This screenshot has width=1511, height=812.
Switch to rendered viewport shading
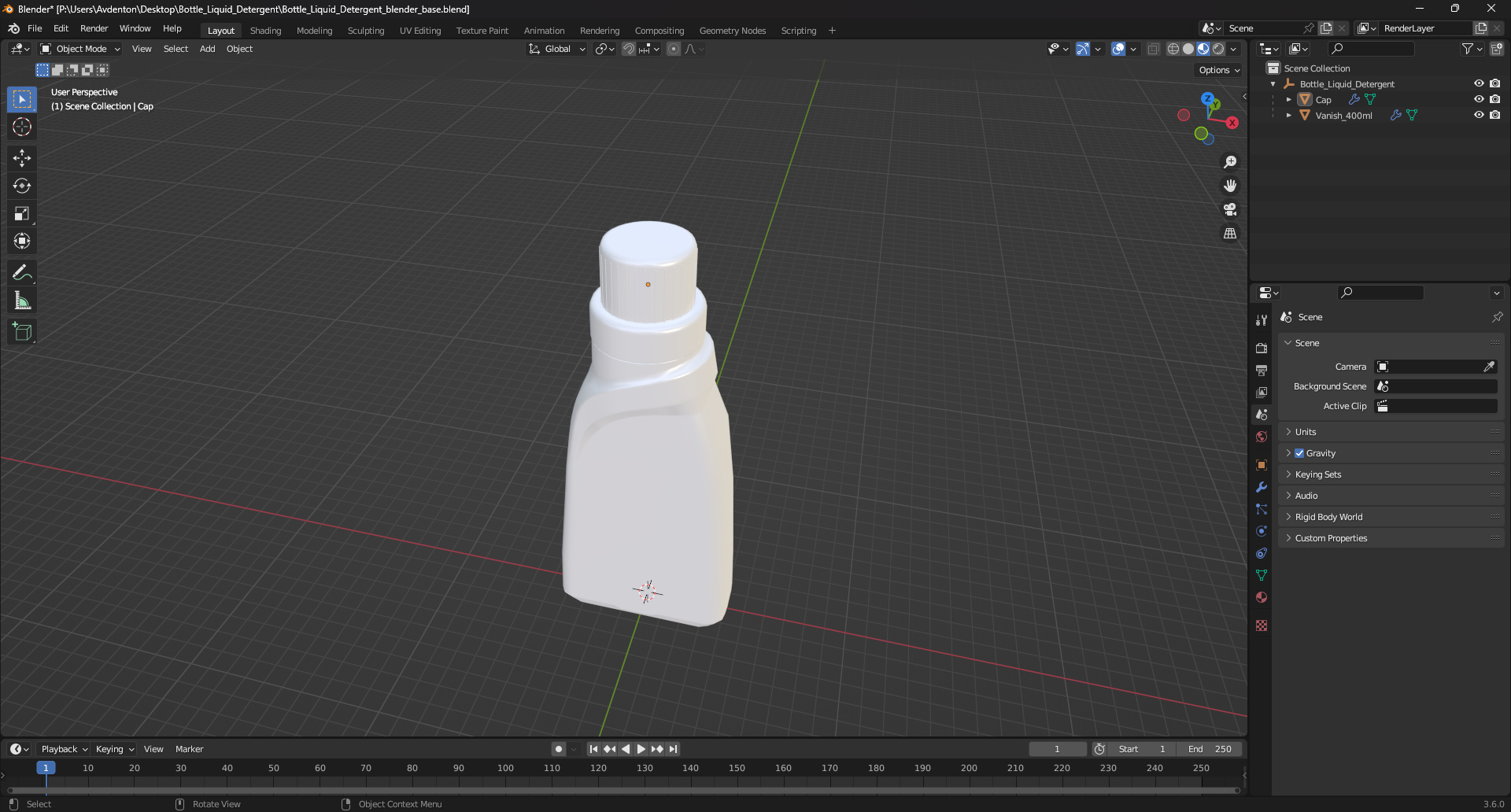tap(1218, 49)
